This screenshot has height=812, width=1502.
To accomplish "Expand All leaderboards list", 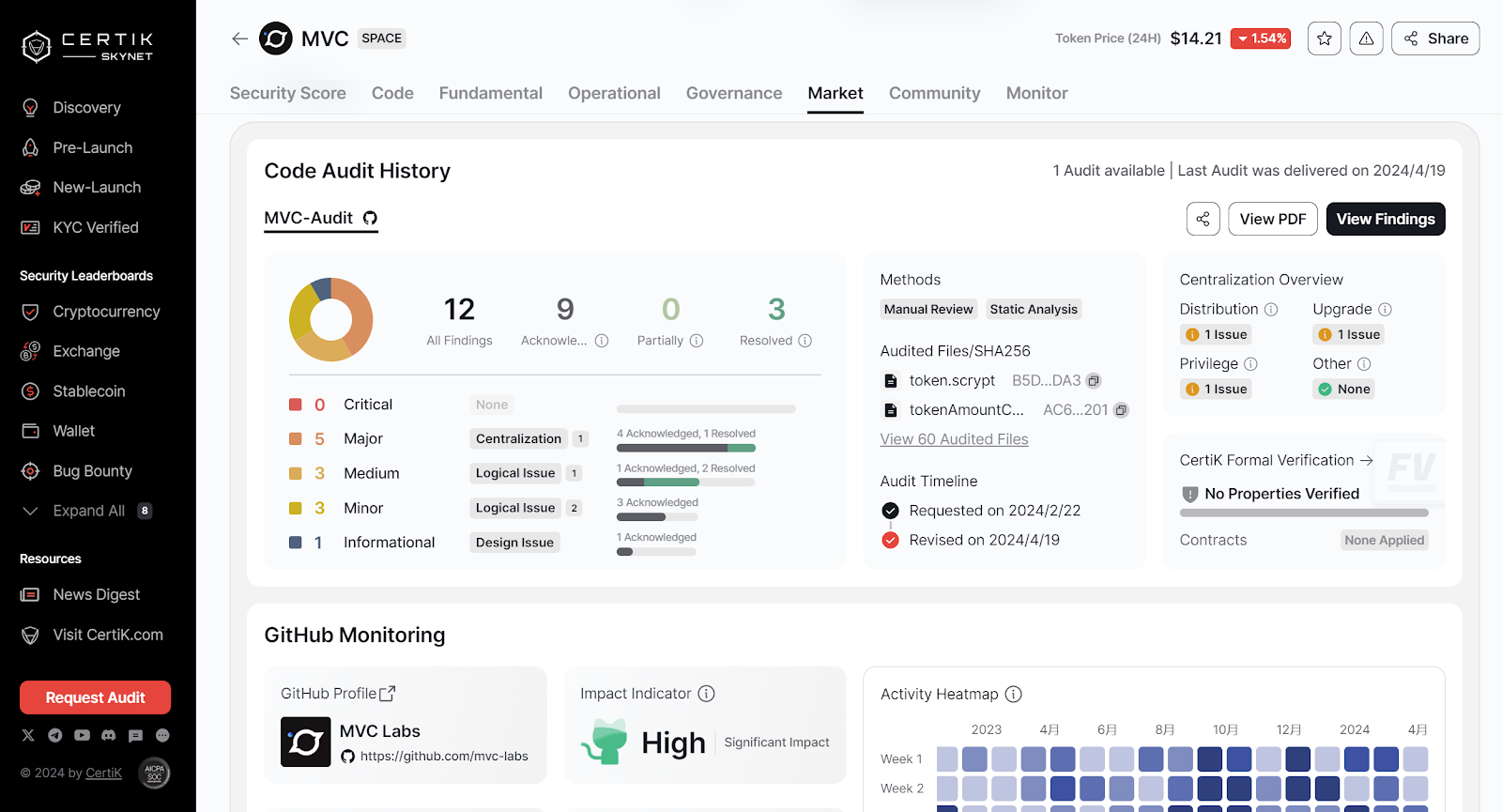I will tap(88, 511).
